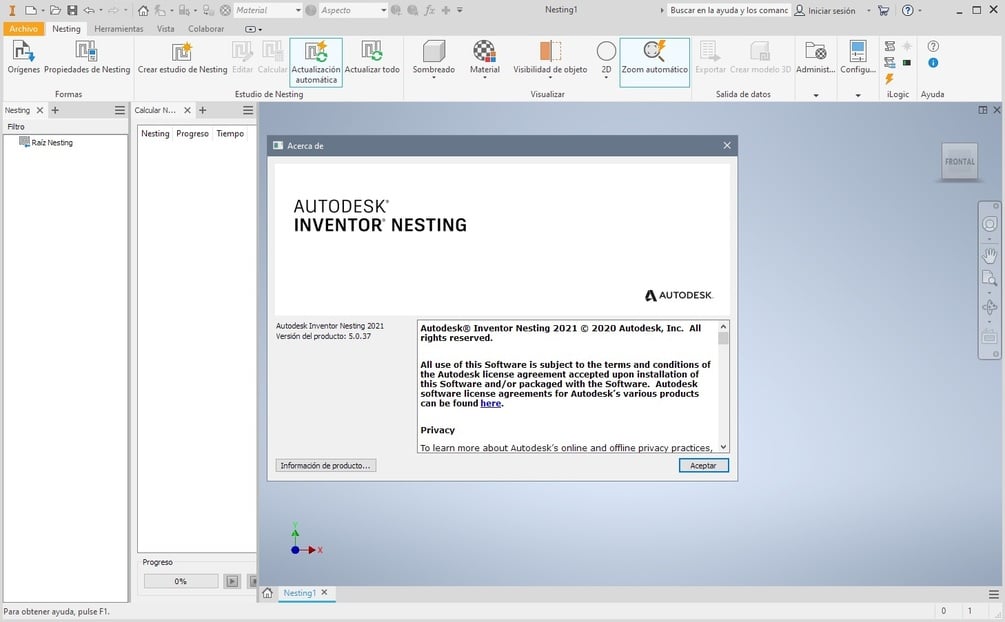Screen dimensions: 1005x622
Task: Open Propiedades de Nesting
Action: (87, 56)
